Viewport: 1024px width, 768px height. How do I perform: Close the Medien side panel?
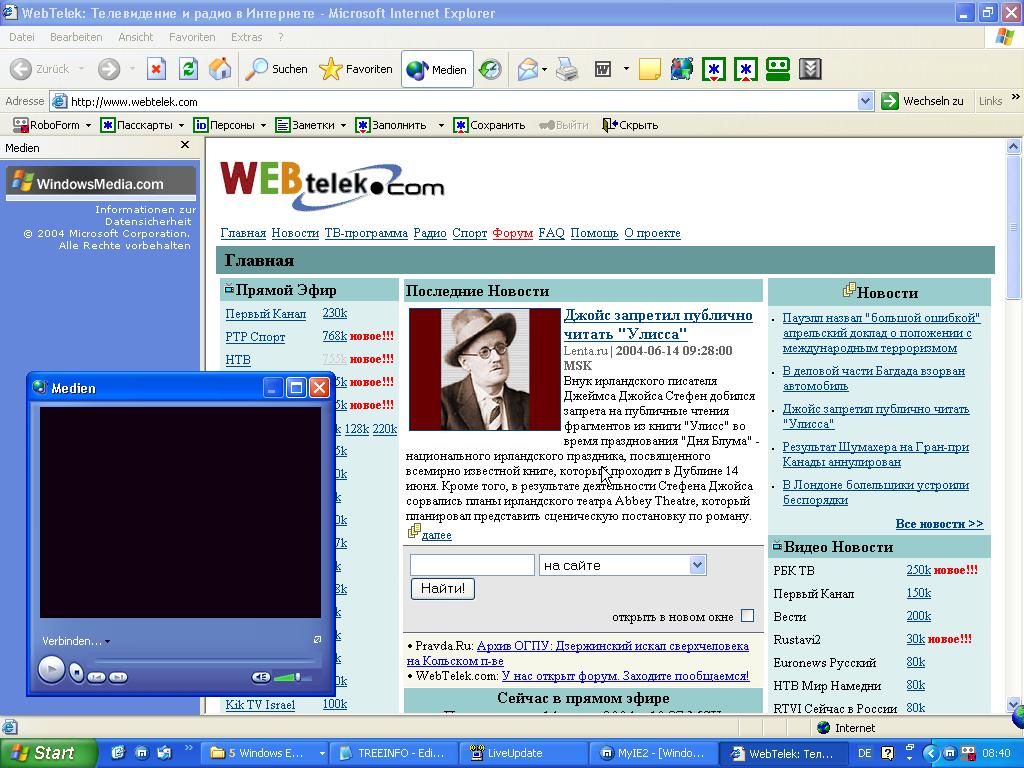pos(185,145)
